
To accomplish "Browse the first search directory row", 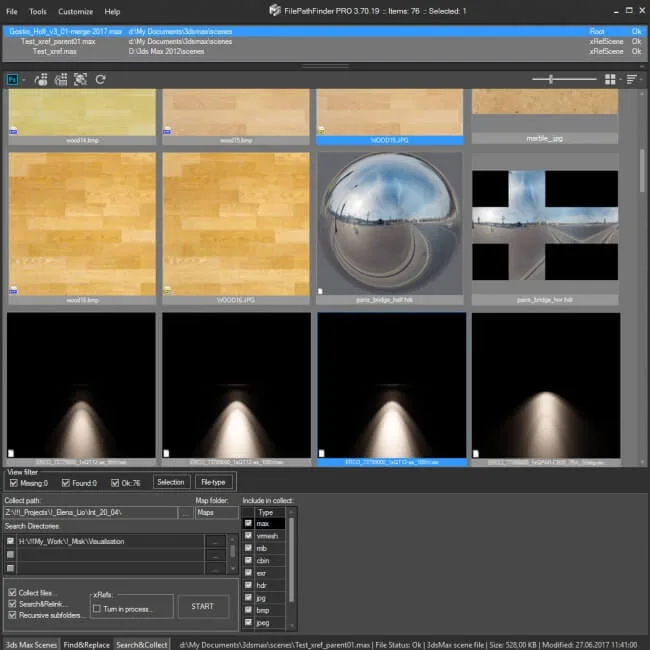I will (x=215, y=541).
